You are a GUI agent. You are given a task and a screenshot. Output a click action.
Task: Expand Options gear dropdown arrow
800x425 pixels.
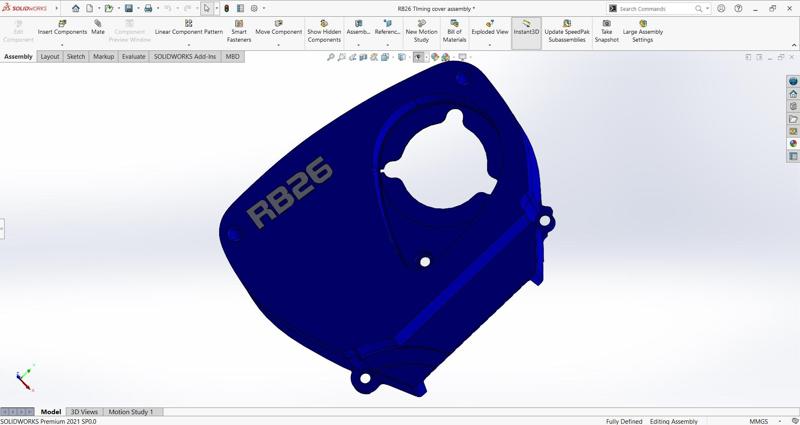point(263,9)
